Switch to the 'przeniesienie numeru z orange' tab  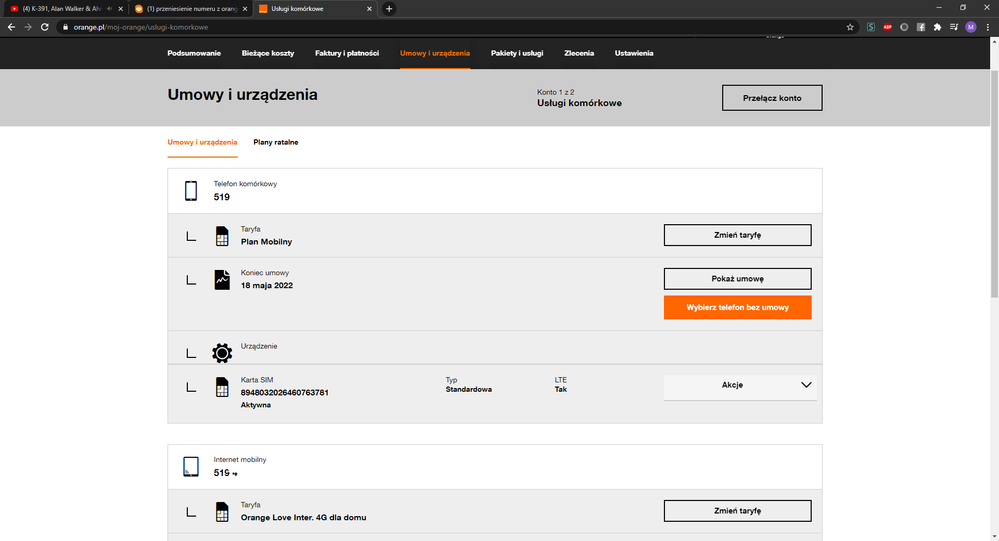tap(191, 9)
